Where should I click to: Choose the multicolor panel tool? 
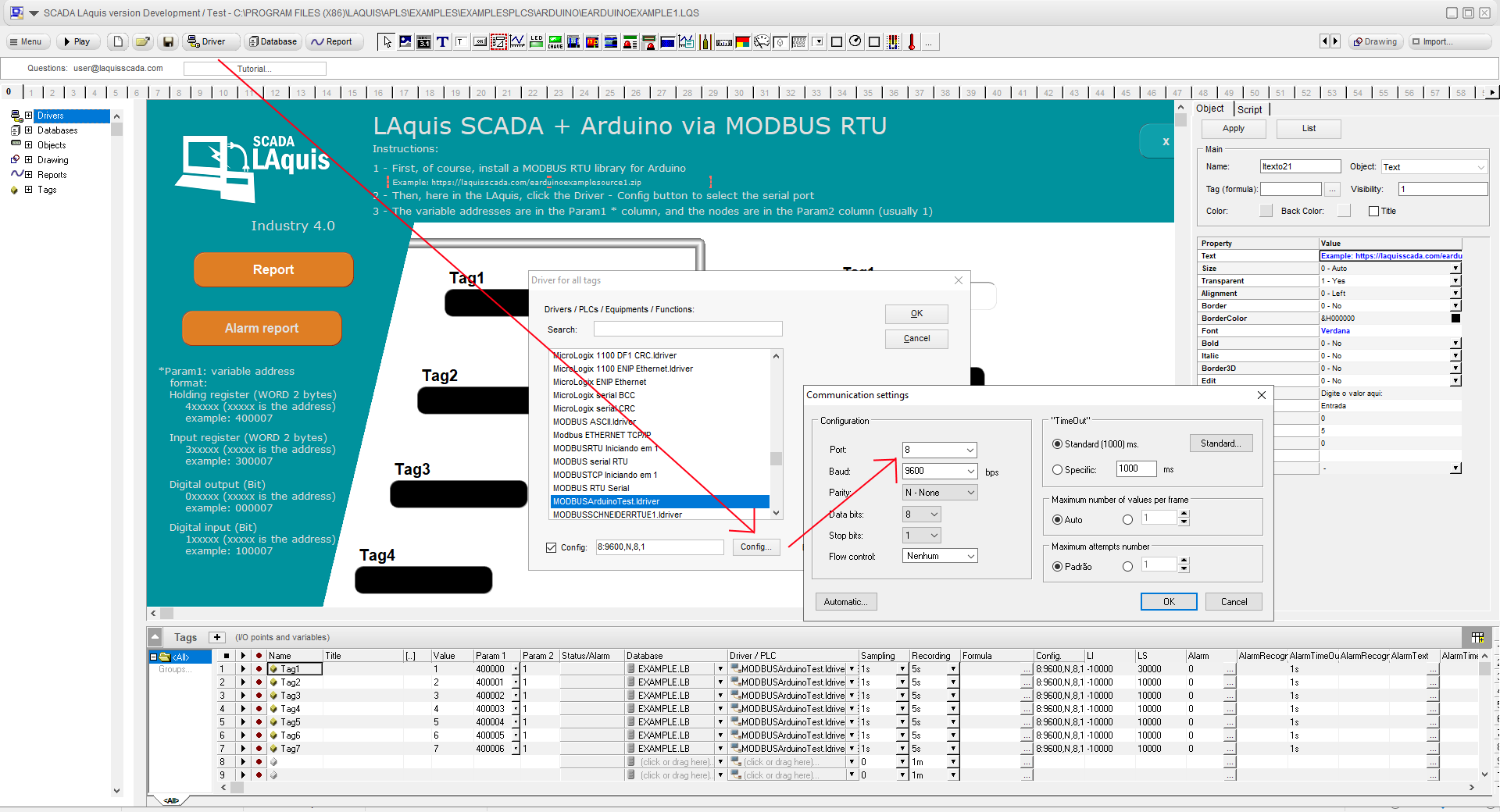(x=743, y=41)
